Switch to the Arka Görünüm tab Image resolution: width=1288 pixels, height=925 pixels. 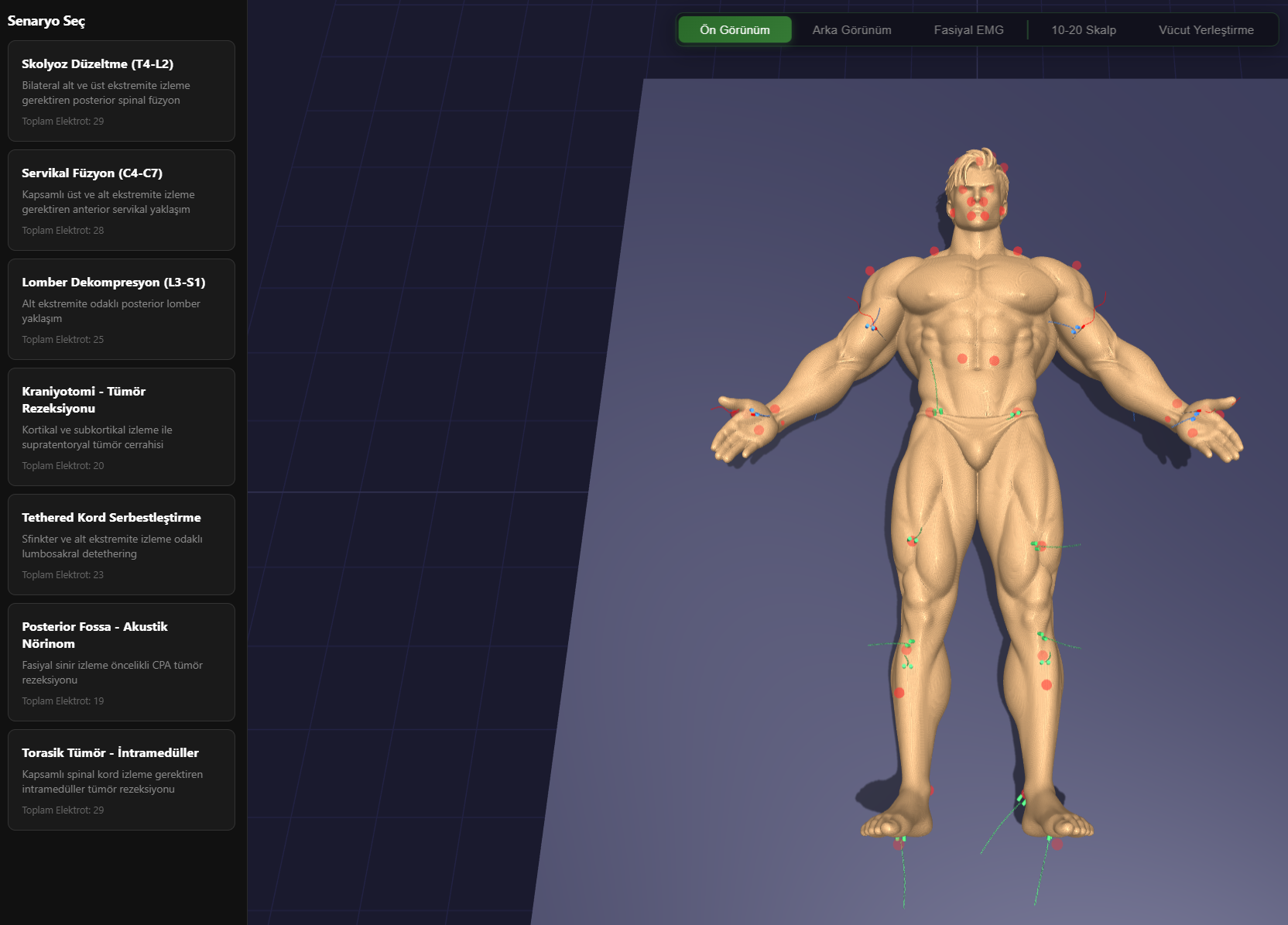pyautogui.click(x=851, y=30)
